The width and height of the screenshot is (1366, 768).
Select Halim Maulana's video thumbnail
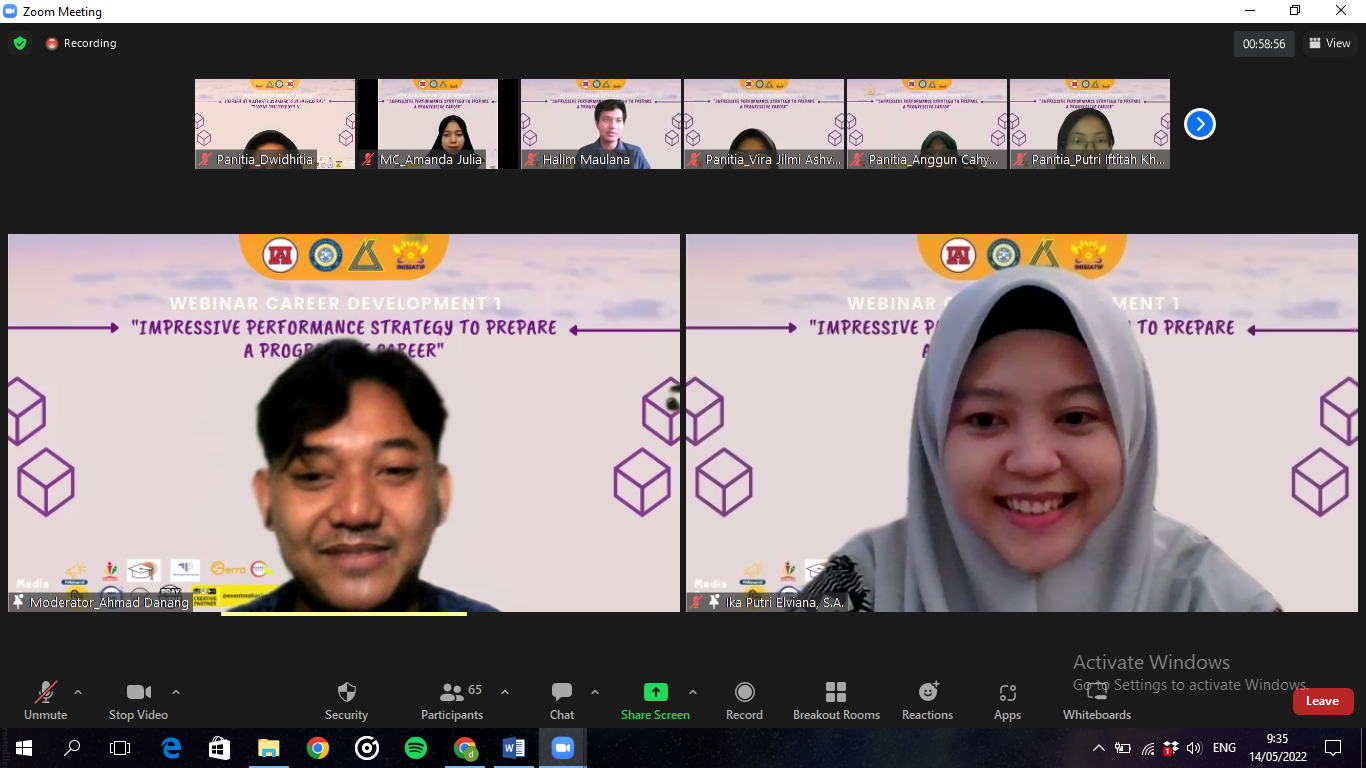tap(600, 124)
